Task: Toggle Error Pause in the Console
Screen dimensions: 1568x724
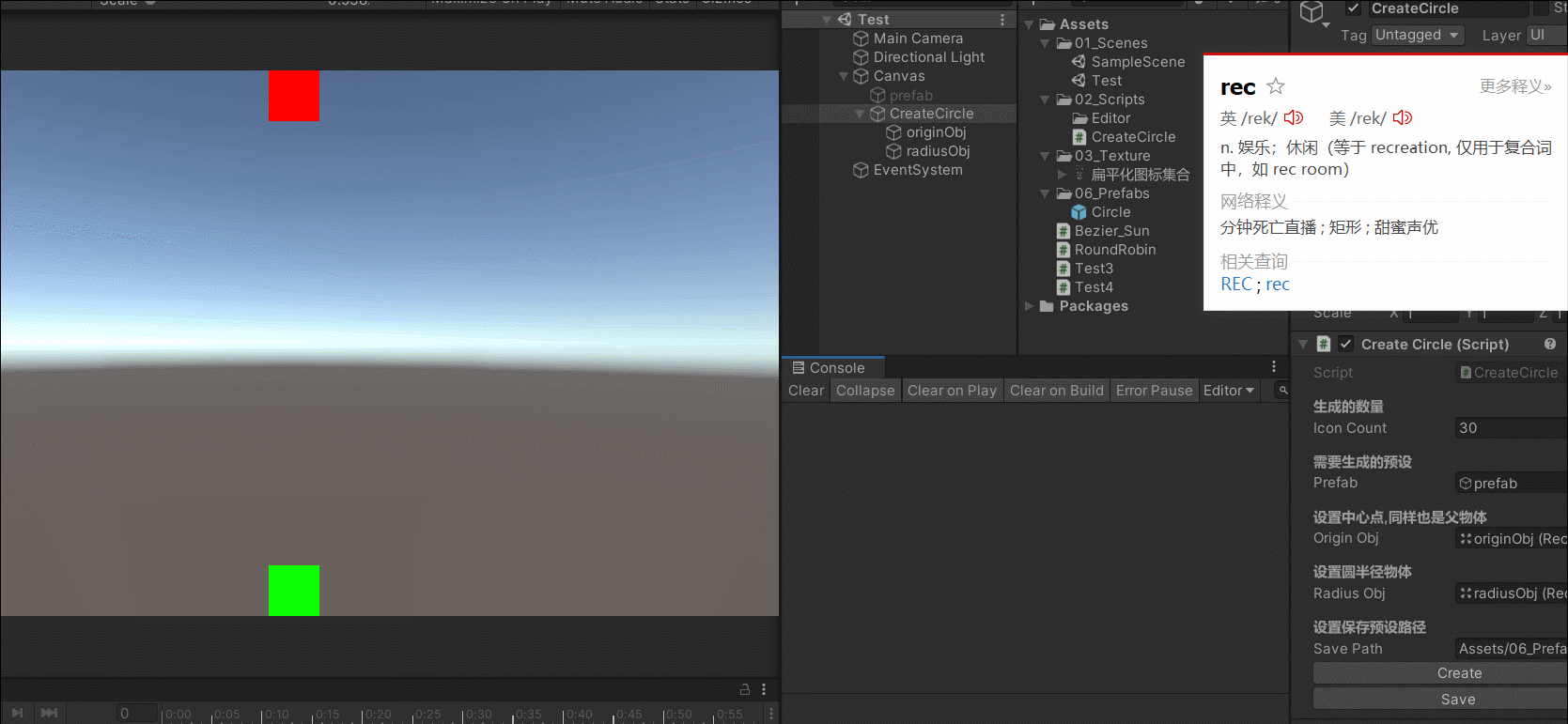Action: [x=1154, y=391]
